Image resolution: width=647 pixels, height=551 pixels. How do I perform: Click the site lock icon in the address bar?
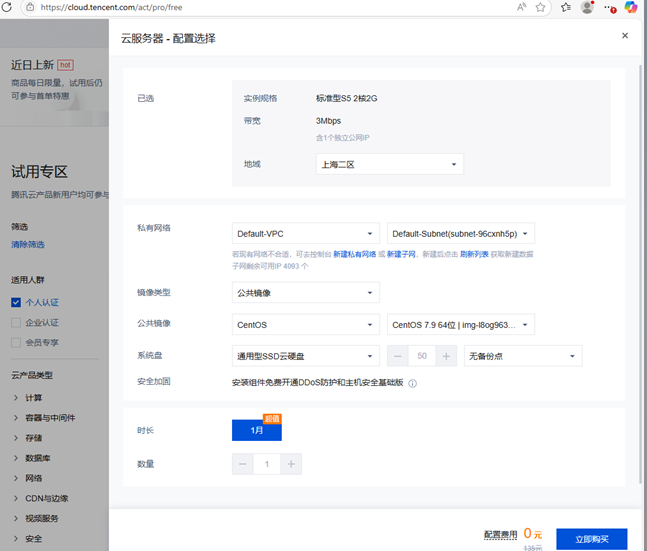point(30,7)
